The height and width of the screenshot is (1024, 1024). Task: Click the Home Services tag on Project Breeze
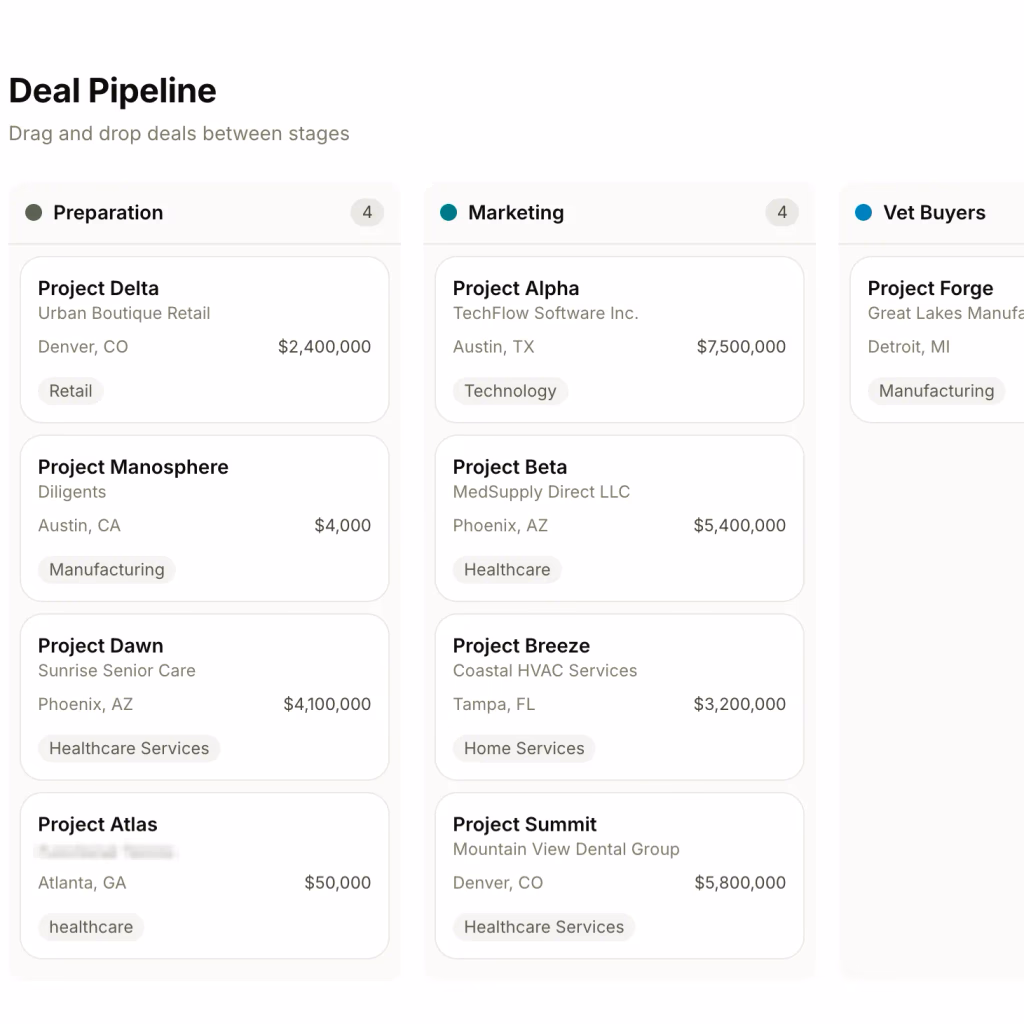[523, 748]
